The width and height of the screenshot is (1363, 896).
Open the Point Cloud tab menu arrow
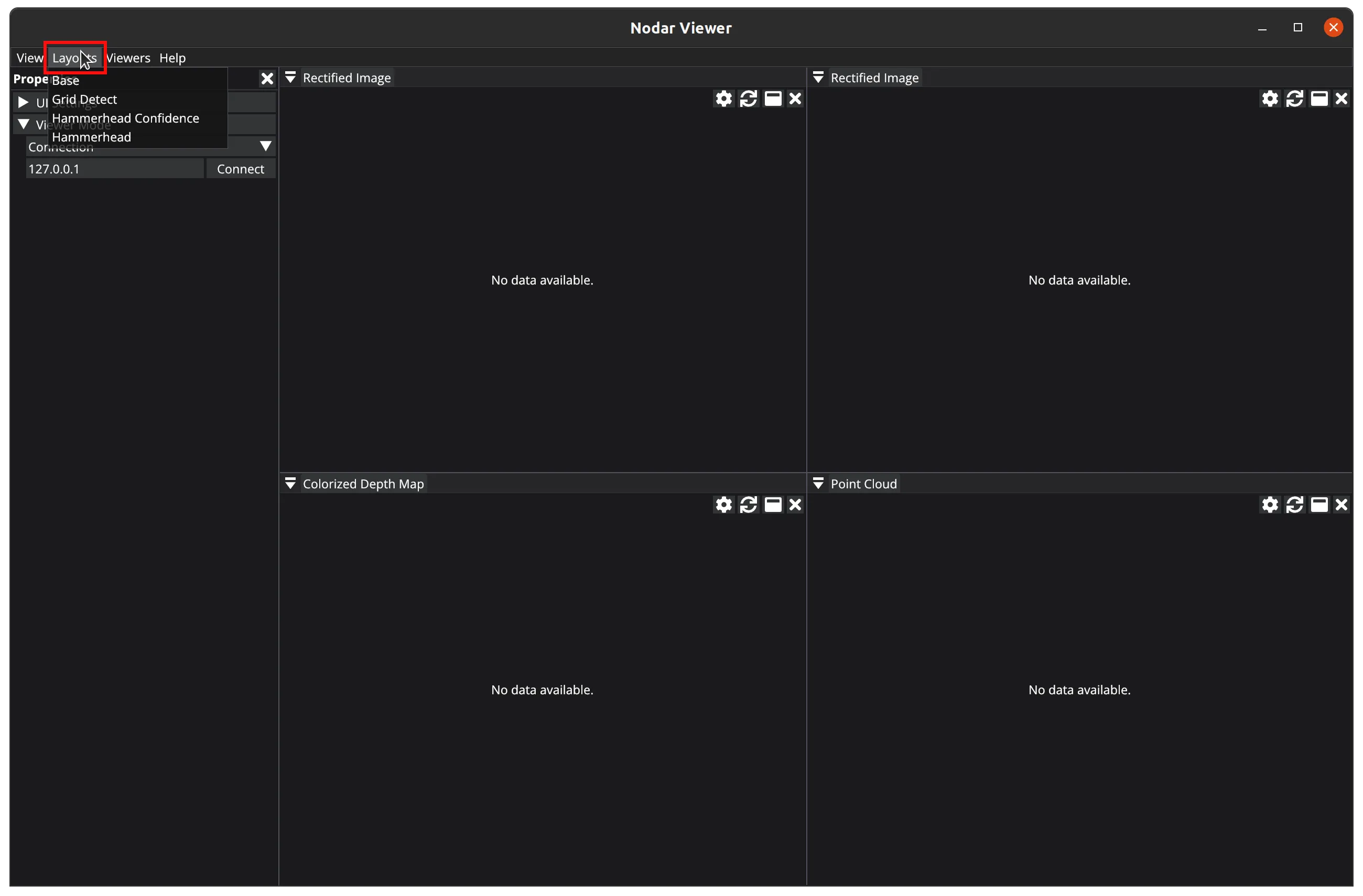818,484
